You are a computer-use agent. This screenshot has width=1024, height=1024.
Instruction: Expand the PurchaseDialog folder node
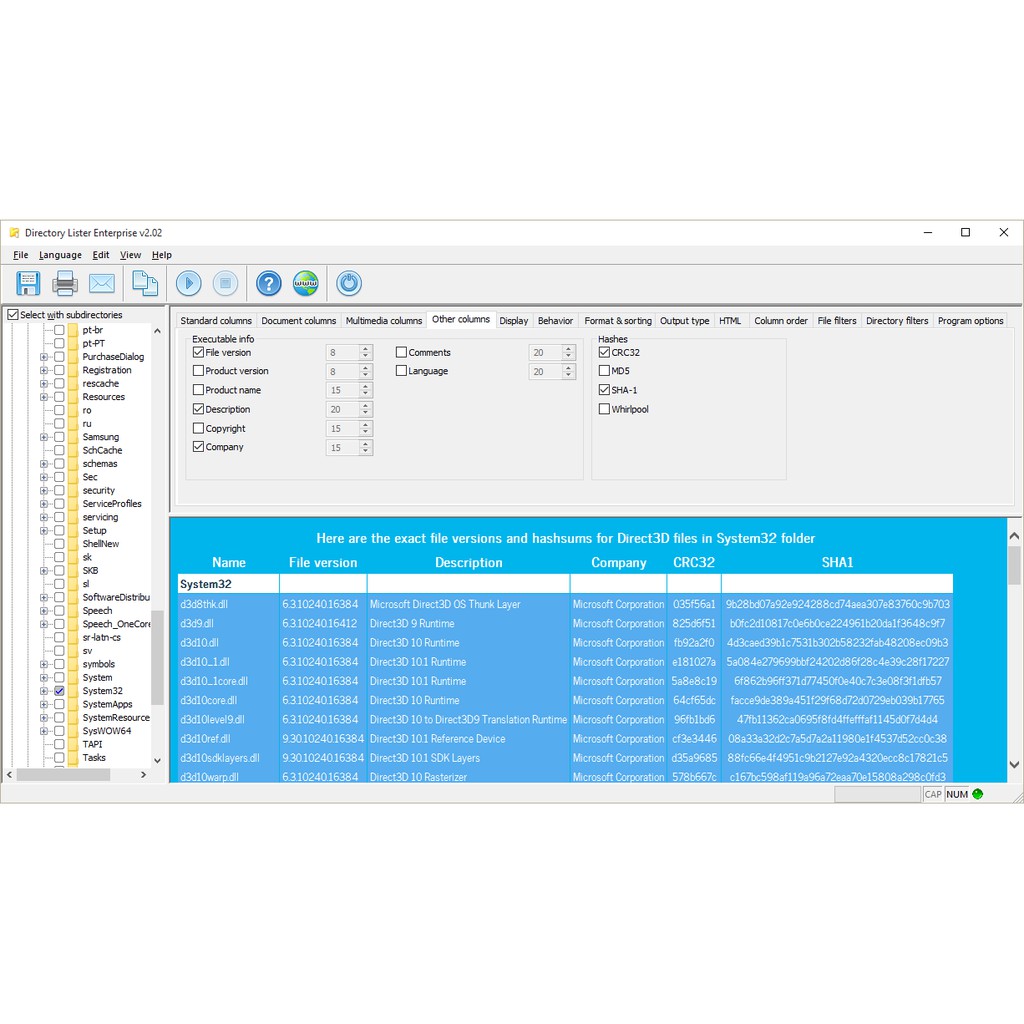click(44, 357)
